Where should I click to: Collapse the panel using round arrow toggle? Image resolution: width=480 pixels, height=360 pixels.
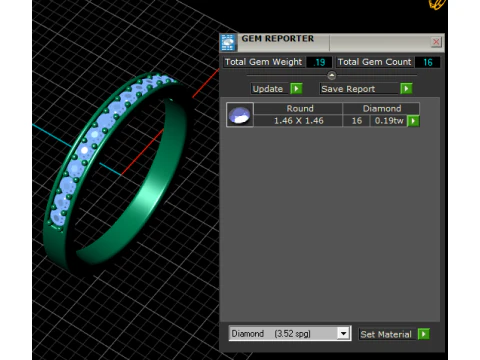coord(331,76)
